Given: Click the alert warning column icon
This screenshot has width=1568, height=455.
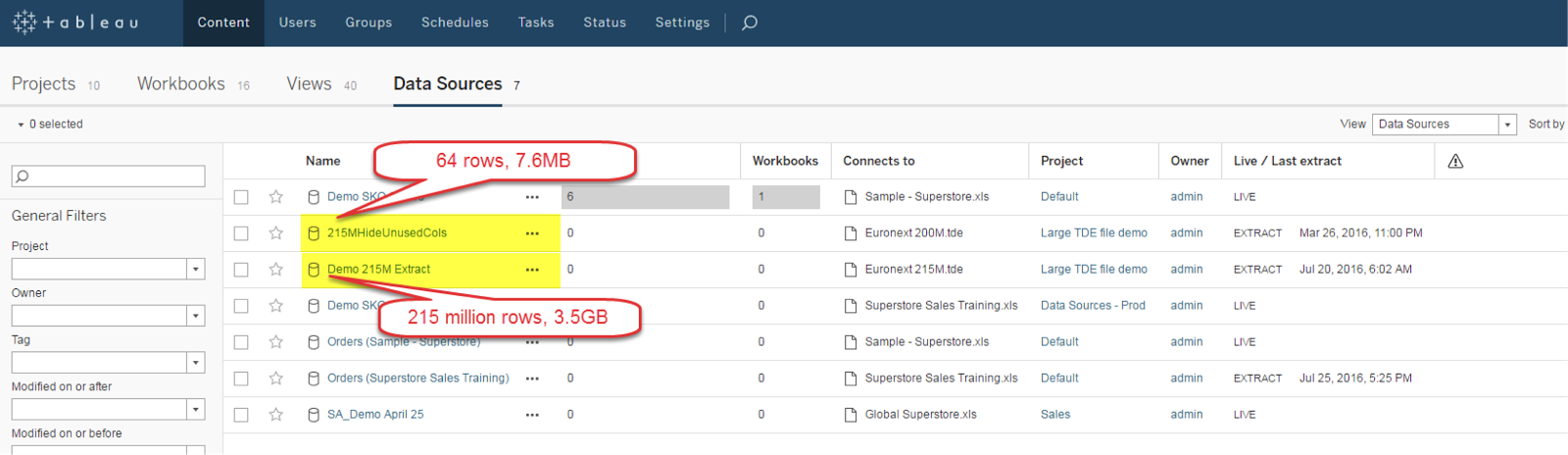Looking at the screenshot, I should [x=1455, y=161].
